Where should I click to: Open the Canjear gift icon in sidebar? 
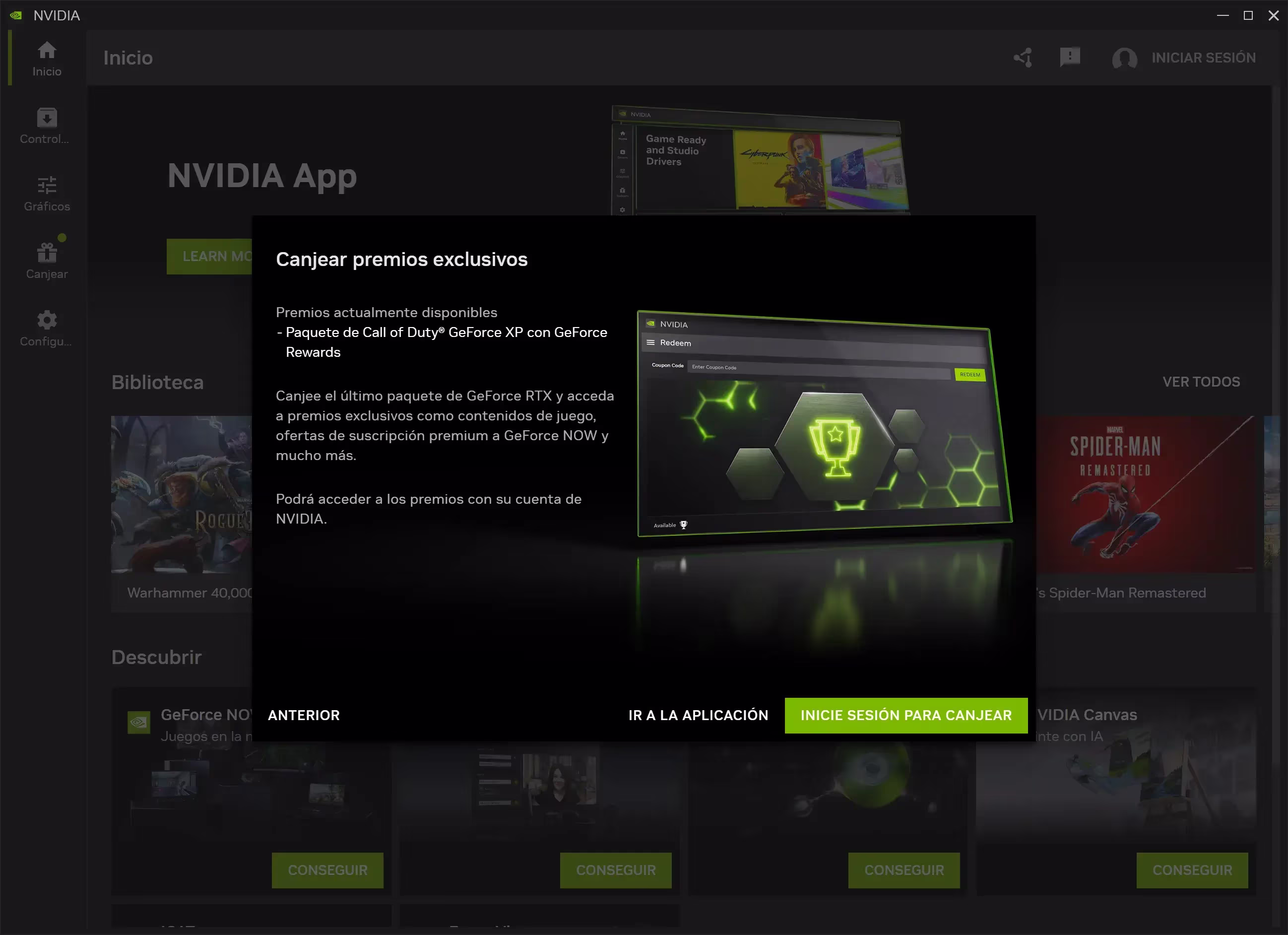[x=47, y=252]
